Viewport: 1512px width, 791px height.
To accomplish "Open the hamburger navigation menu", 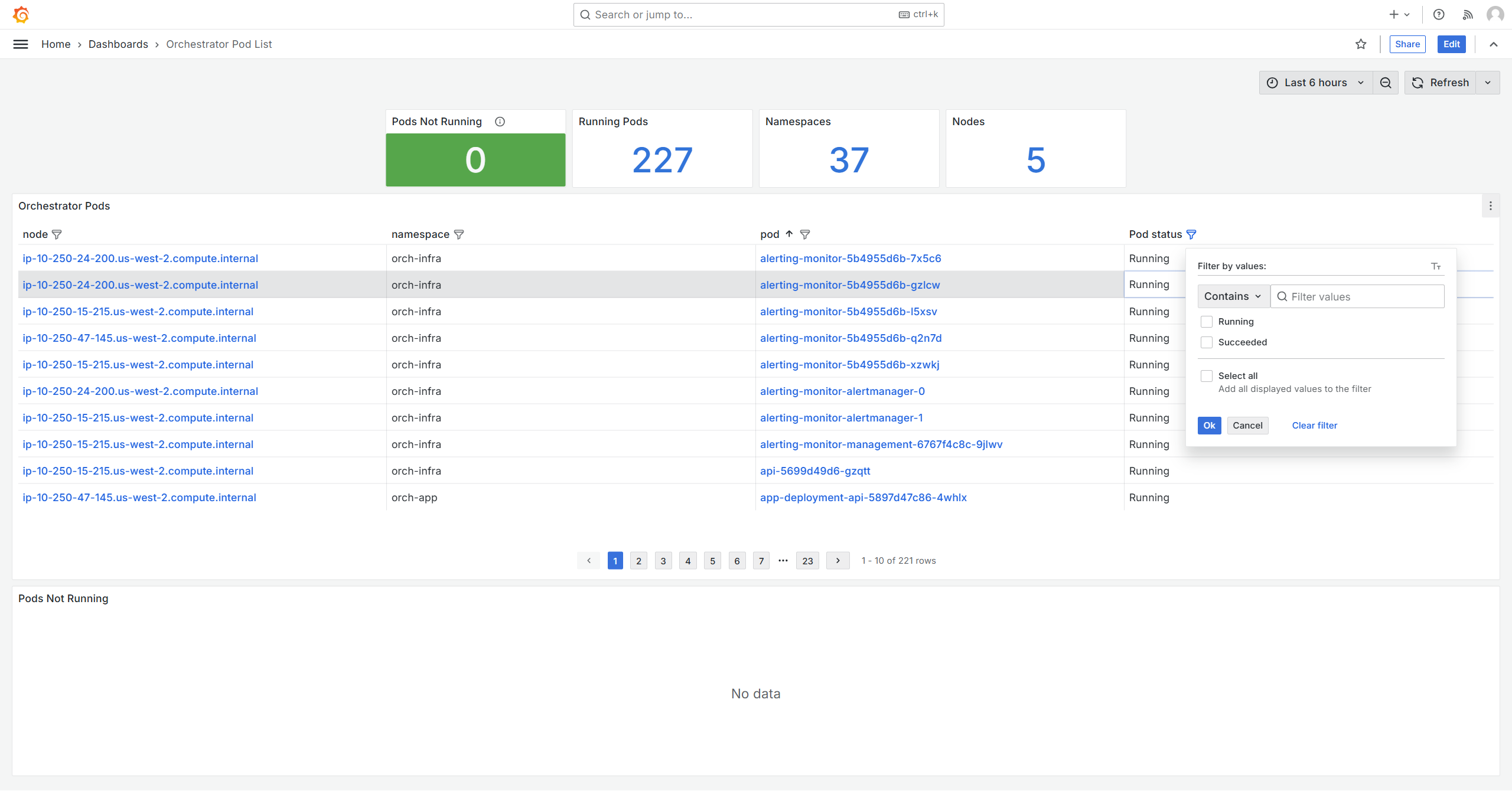I will tap(21, 44).
